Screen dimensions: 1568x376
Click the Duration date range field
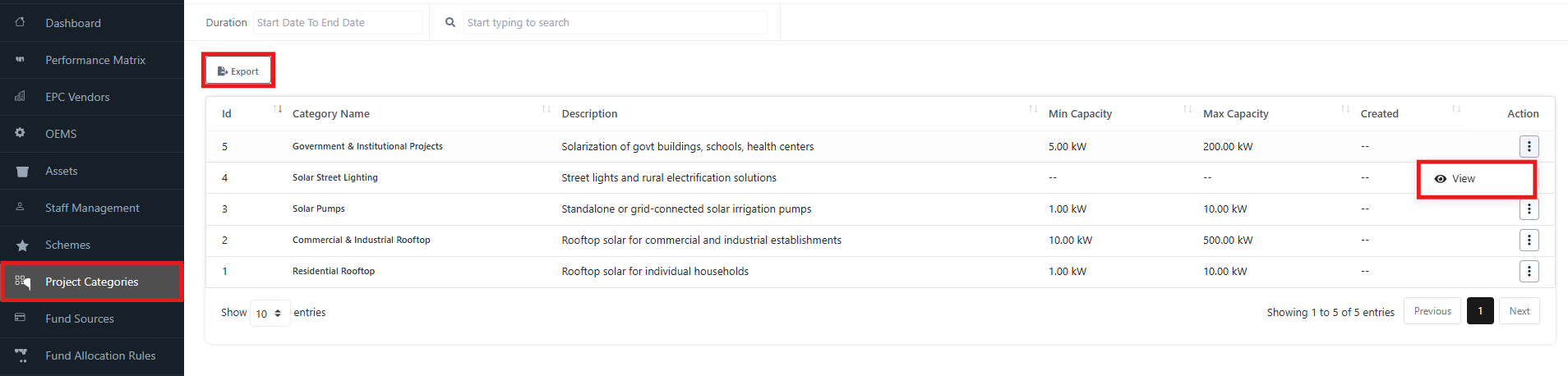[x=338, y=23]
